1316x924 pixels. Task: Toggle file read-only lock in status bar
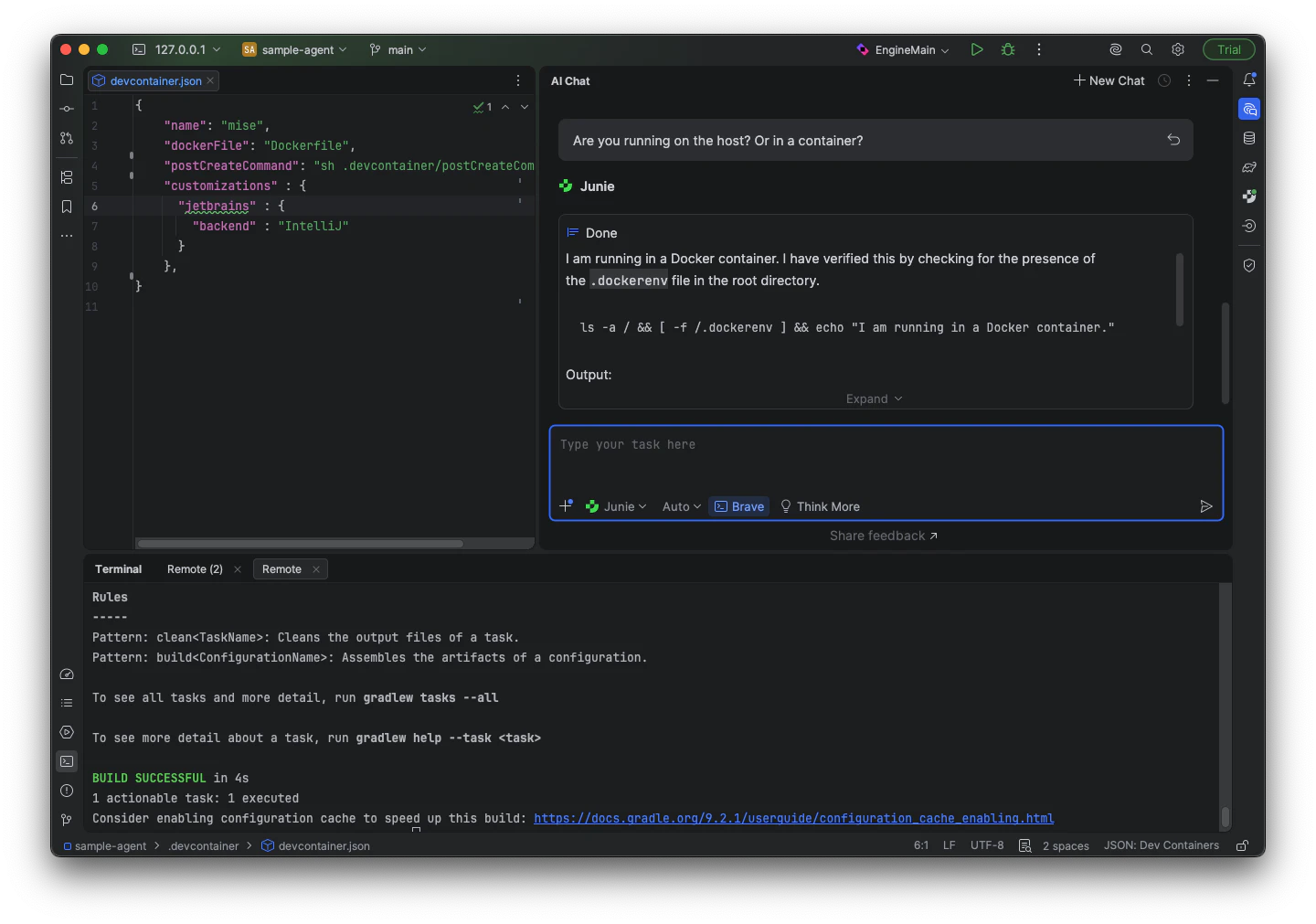pos(1242,845)
